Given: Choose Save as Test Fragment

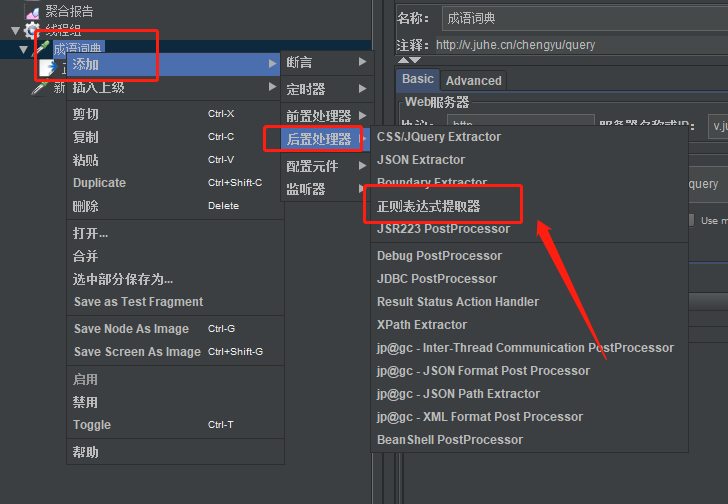Looking at the screenshot, I should [x=176, y=302].
